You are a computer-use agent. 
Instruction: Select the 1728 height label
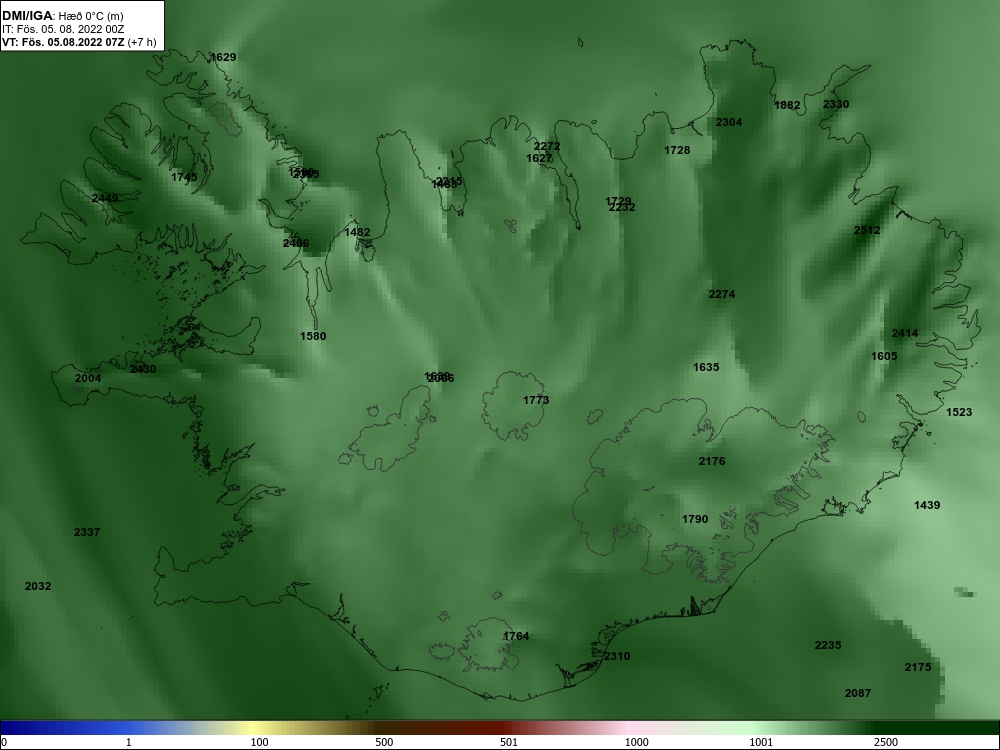677,151
